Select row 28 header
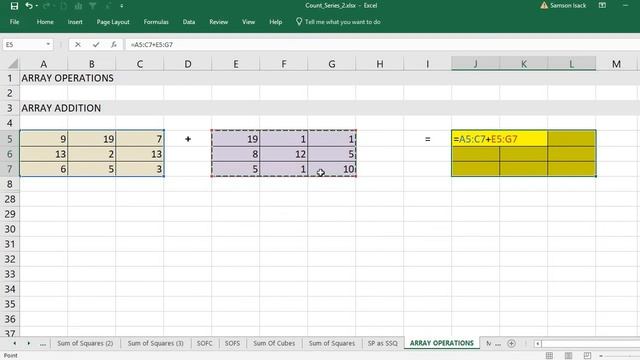Image resolution: width=640 pixels, height=360 pixels. 9,199
